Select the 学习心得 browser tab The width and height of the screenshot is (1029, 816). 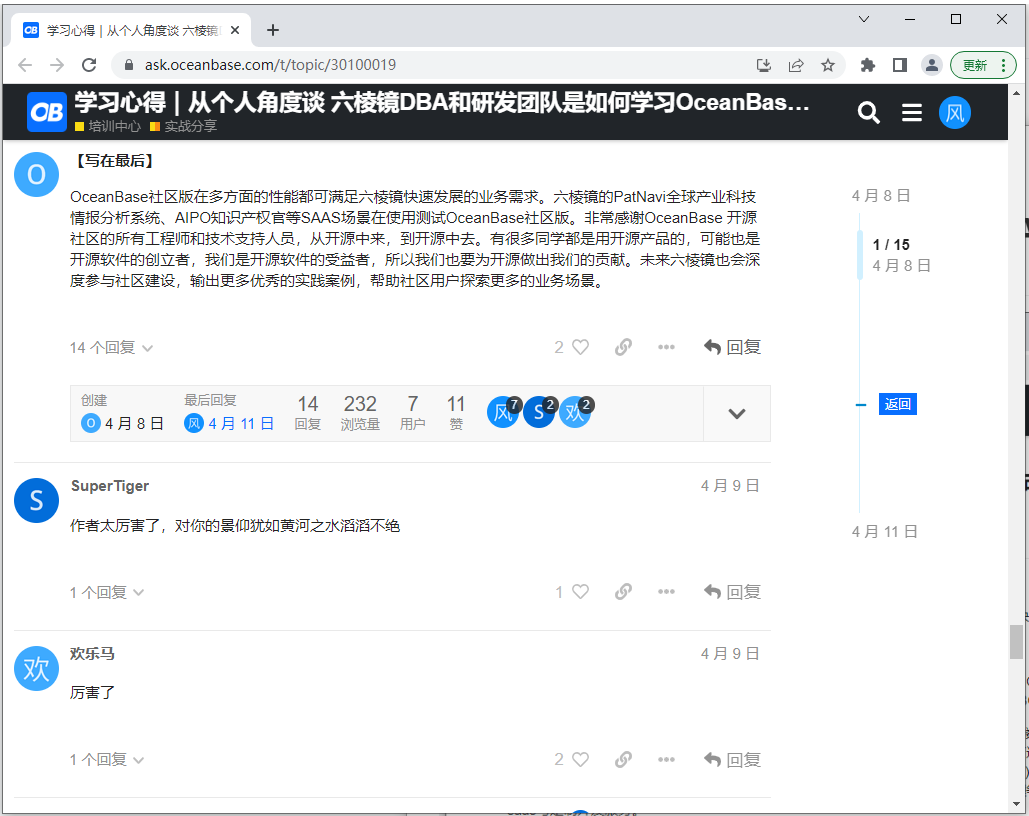131,30
